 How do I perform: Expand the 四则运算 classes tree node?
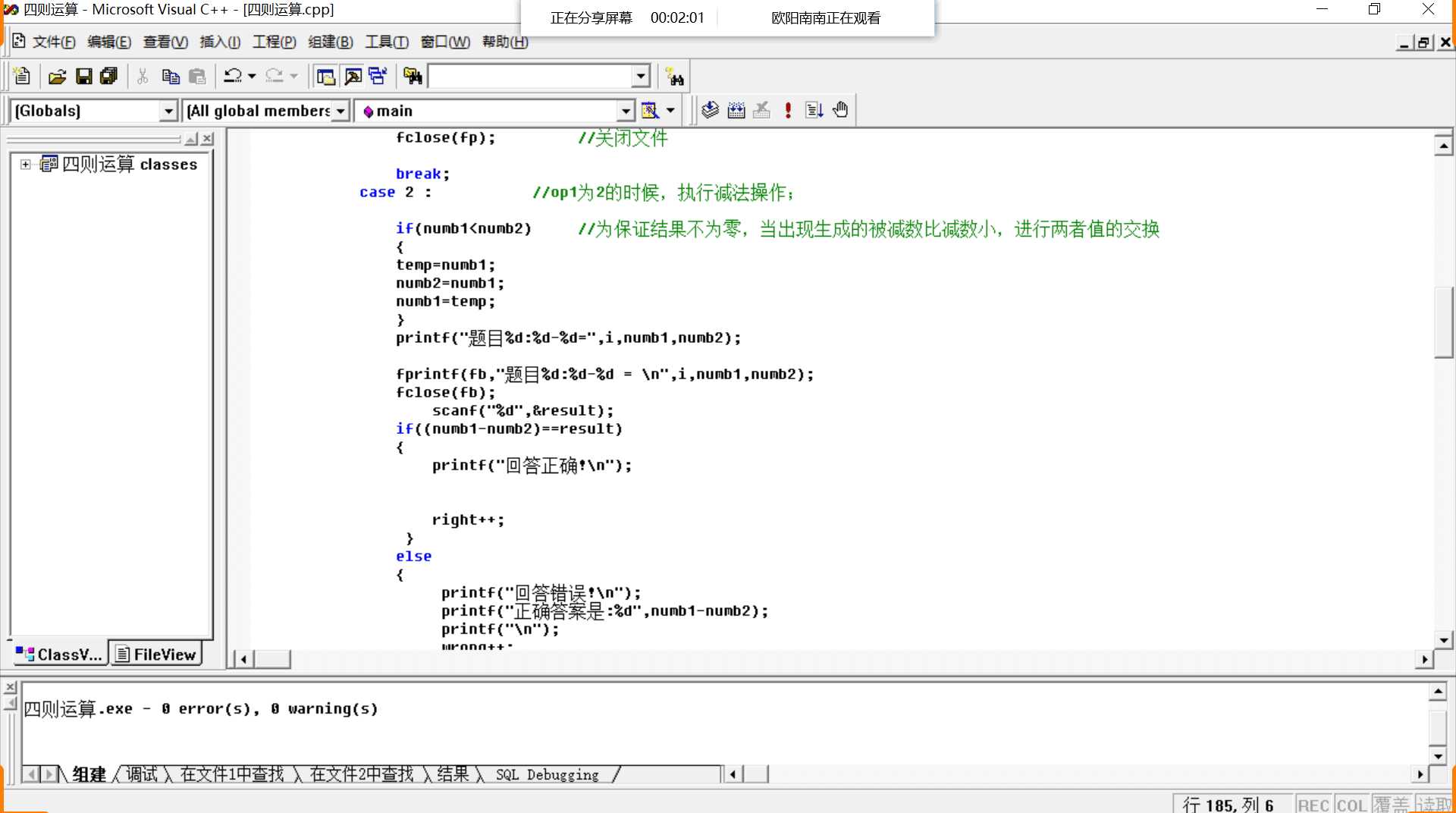[26, 165]
